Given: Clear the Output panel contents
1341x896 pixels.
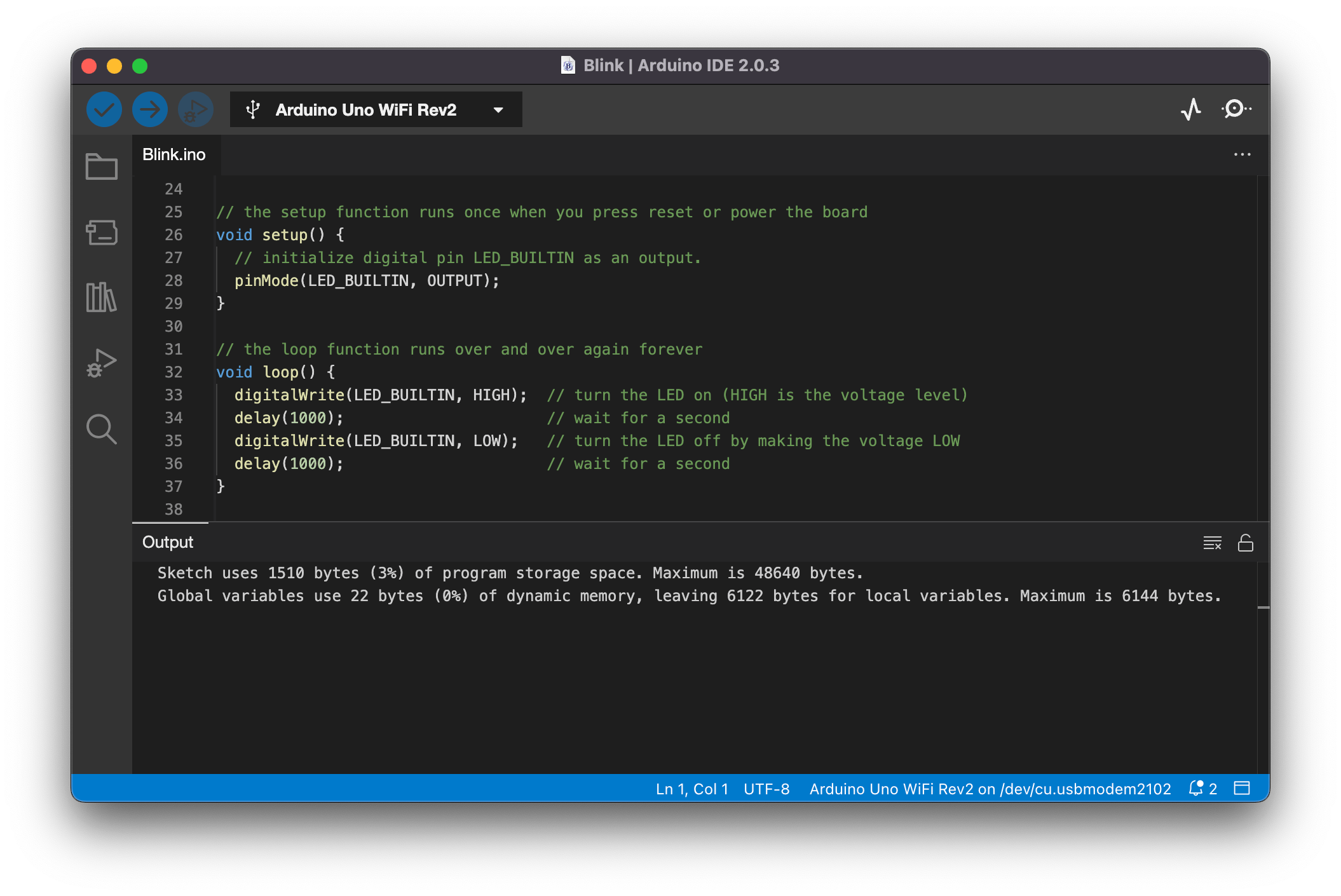Looking at the screenshot, I should [x=1212, y=543].
